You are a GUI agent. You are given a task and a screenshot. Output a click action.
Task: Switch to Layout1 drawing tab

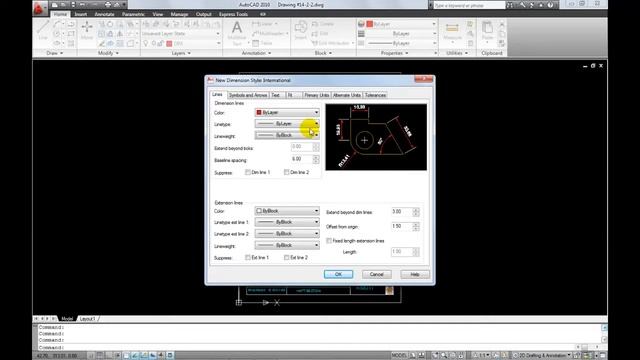point(87,319)
